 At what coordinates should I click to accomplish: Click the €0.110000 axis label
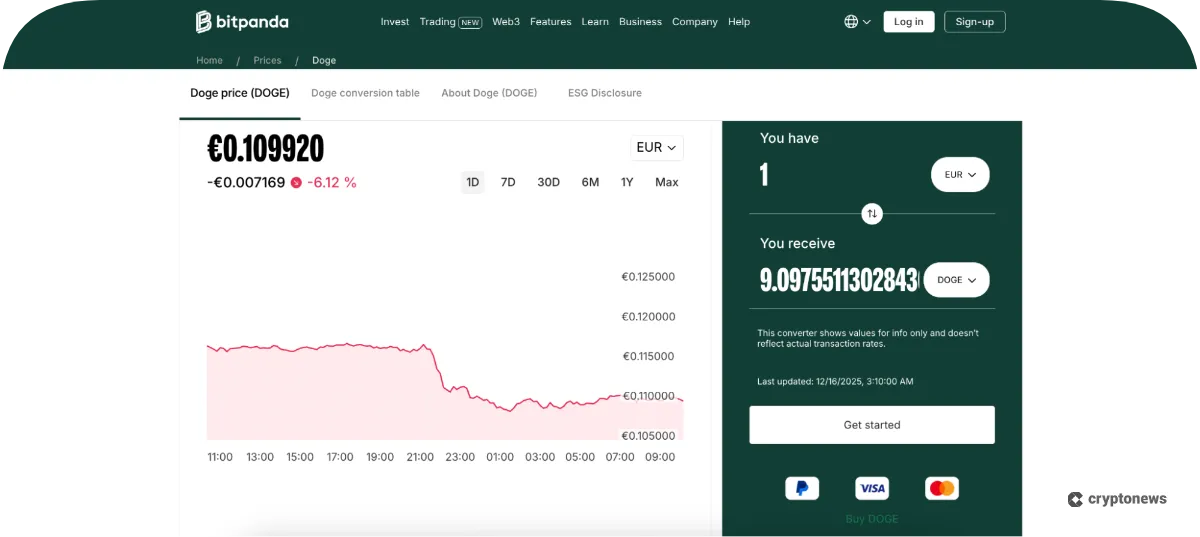click(x=648, y=396)
